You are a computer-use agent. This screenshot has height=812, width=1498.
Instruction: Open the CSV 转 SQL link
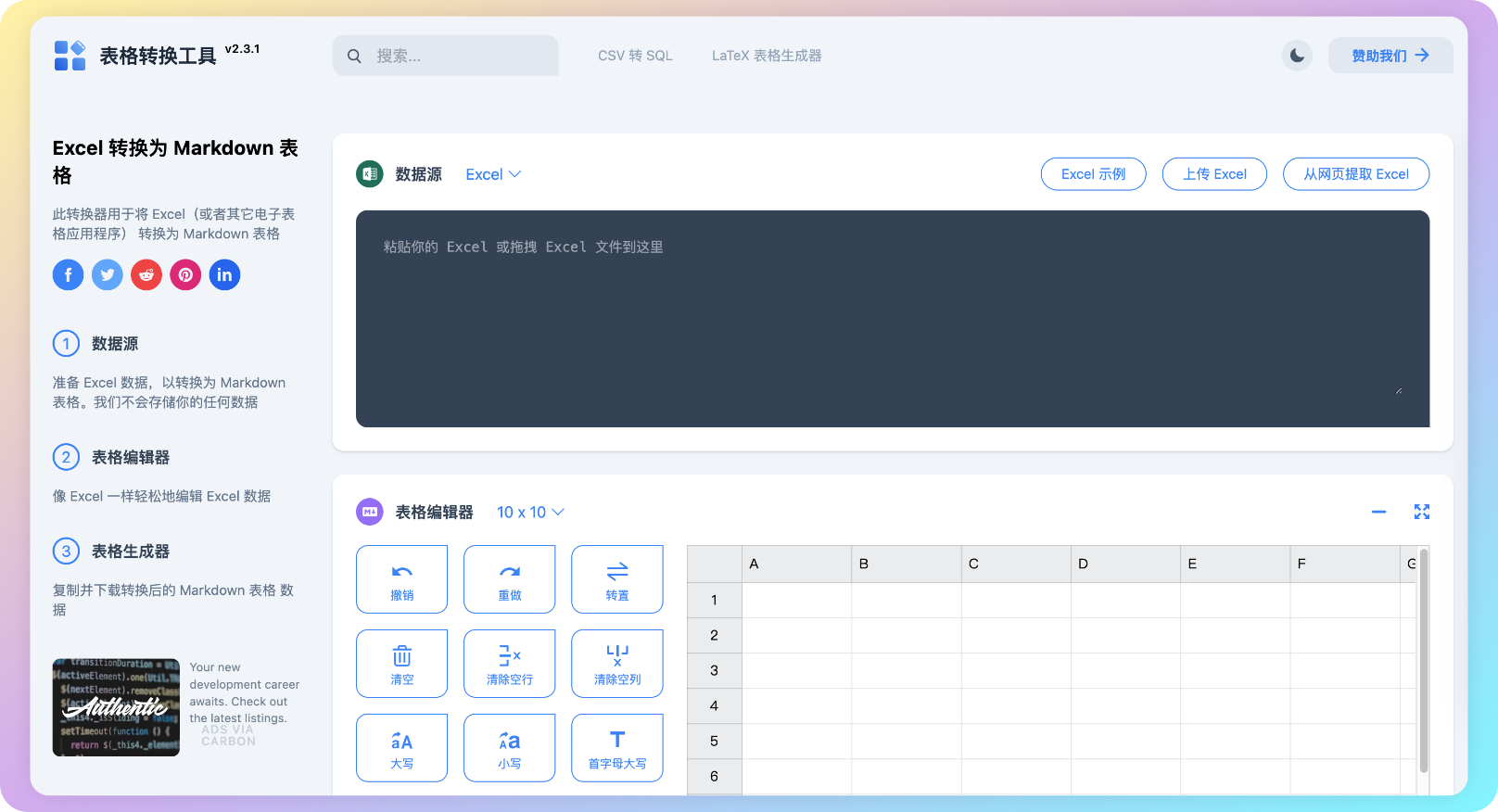click(635, 56)
